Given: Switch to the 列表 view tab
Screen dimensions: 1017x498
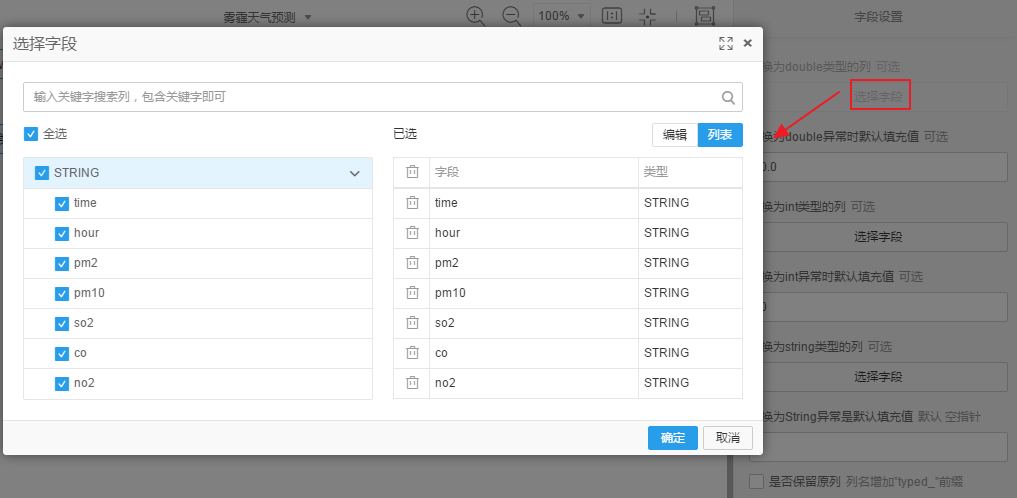Looking at the screenshot, I should pos(720,135).
